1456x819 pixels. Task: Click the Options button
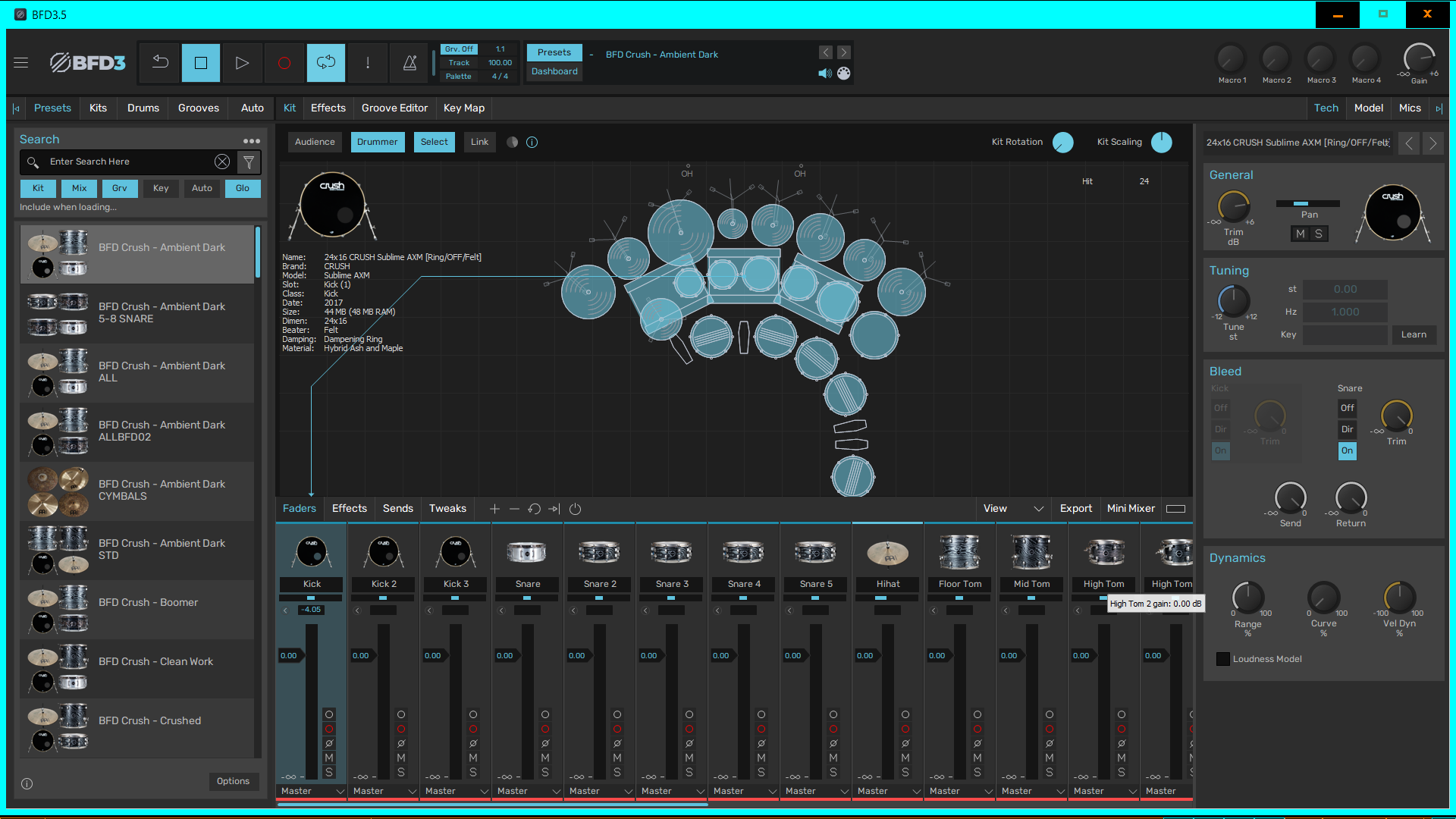(x=233, y=782)
